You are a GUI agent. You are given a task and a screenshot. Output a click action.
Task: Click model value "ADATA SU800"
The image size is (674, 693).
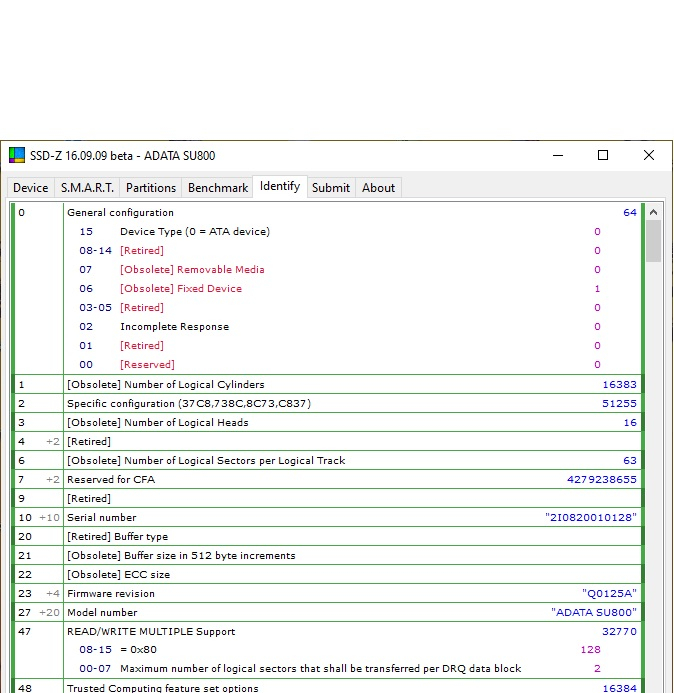594,613
